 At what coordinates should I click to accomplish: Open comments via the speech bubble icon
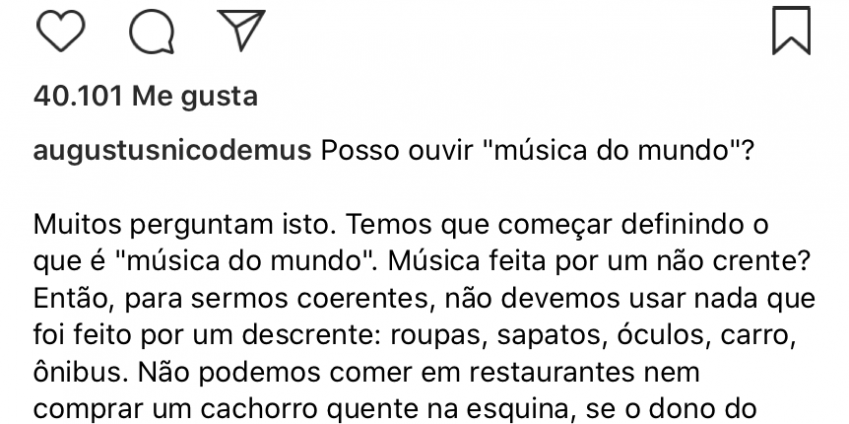[x=150, y=33]
